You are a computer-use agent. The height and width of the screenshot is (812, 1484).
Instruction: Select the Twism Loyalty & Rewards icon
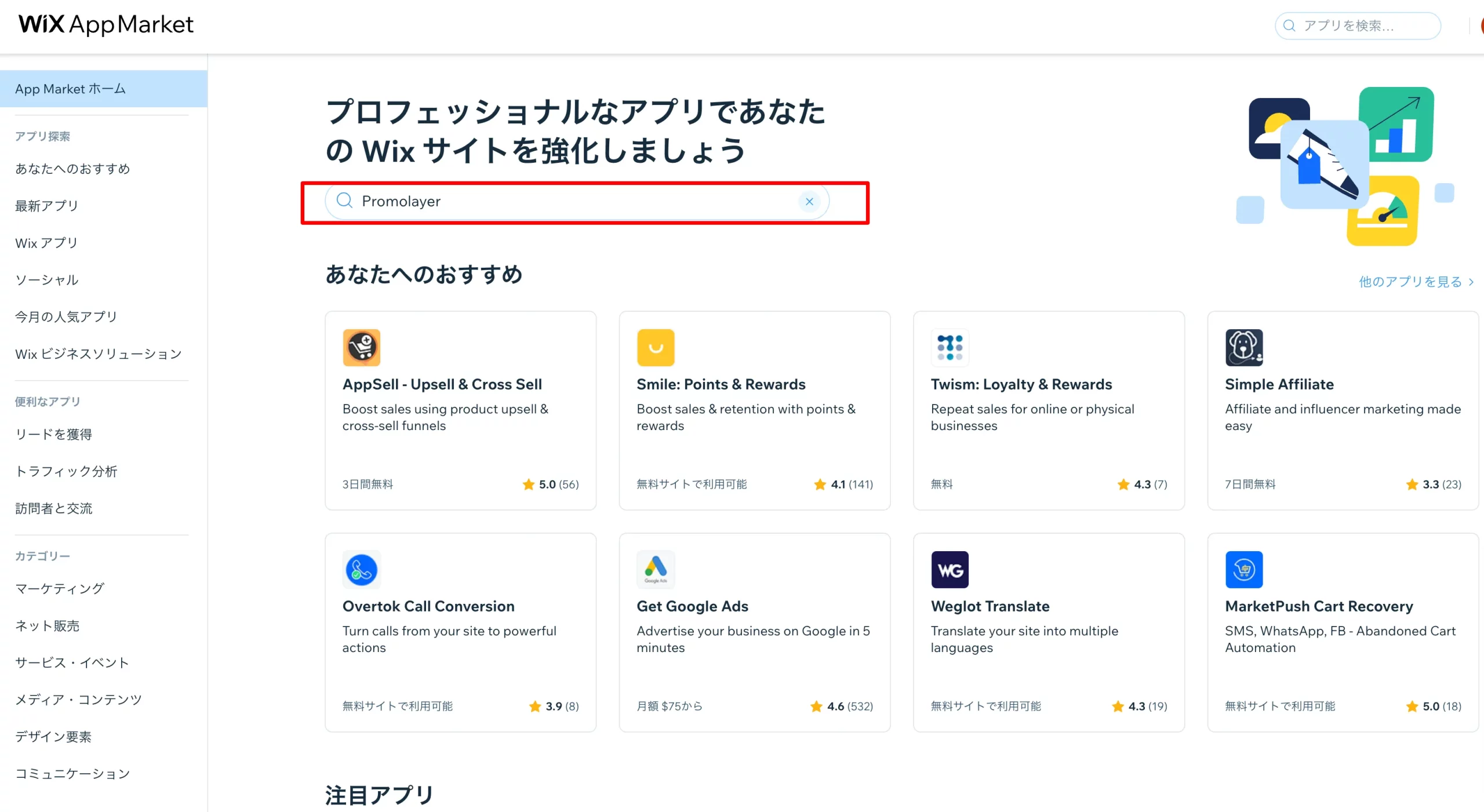(x=950, y=348)
